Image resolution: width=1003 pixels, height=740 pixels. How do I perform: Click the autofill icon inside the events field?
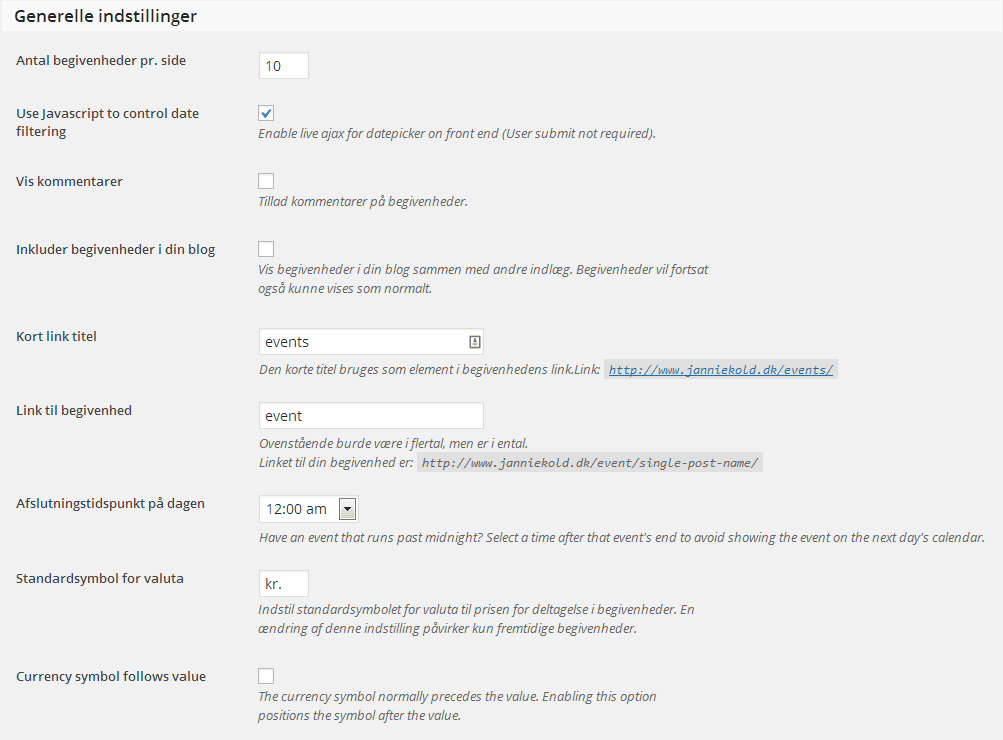[475, 342]
